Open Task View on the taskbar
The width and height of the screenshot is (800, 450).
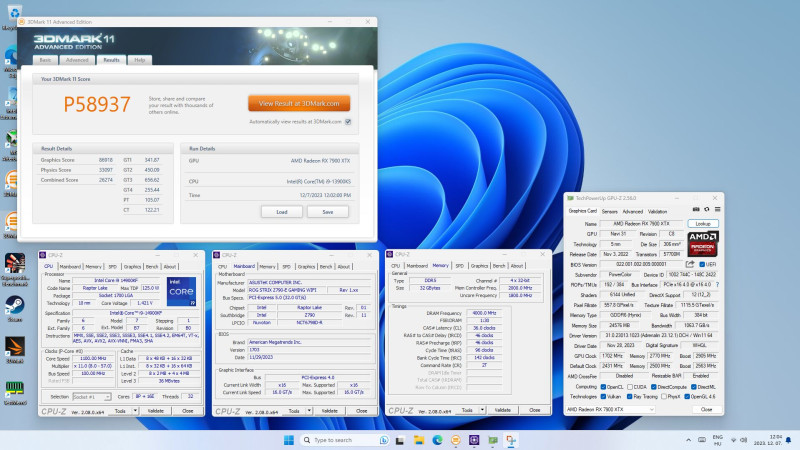click(400, 440)
